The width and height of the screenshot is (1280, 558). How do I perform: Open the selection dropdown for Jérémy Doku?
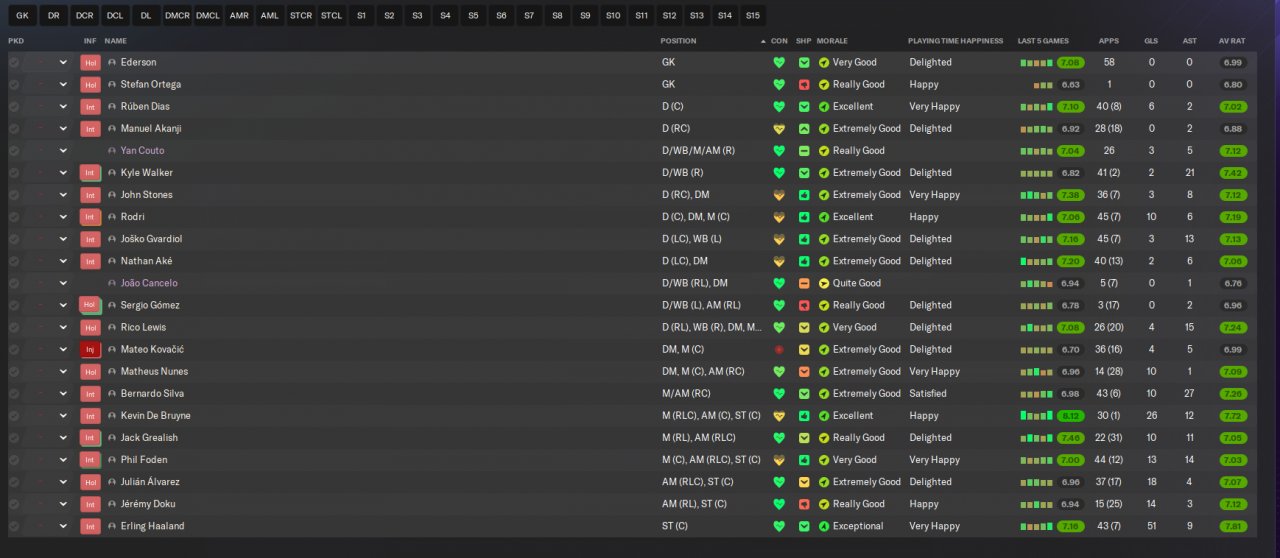(63, 504)
